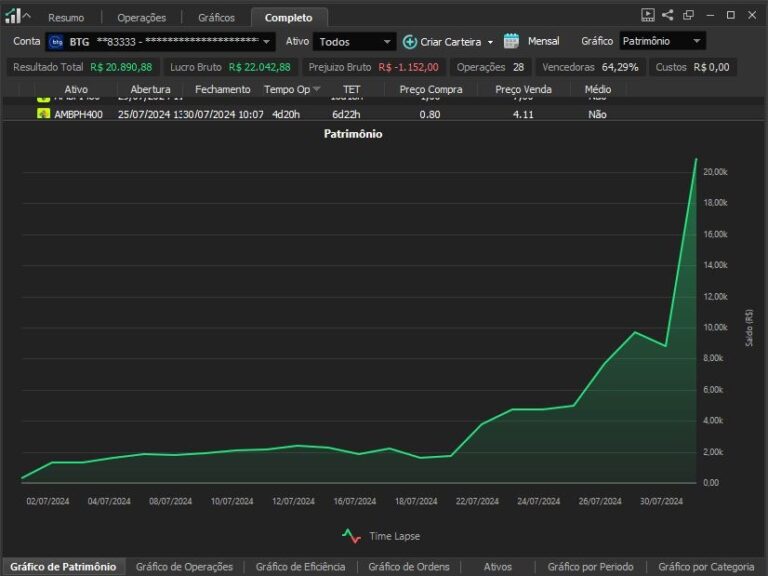
Task: Sort by the Ativo column header
Action: coord(76,89)
